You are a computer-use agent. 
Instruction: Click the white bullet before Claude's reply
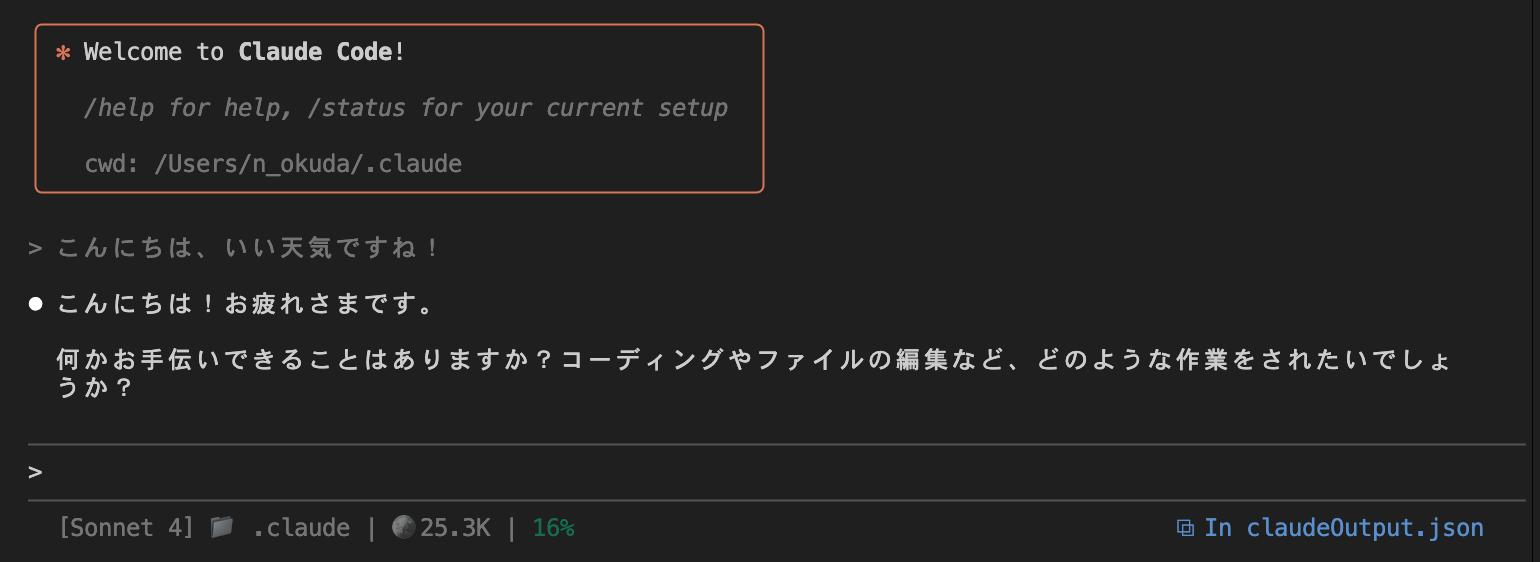pos(36,304)
